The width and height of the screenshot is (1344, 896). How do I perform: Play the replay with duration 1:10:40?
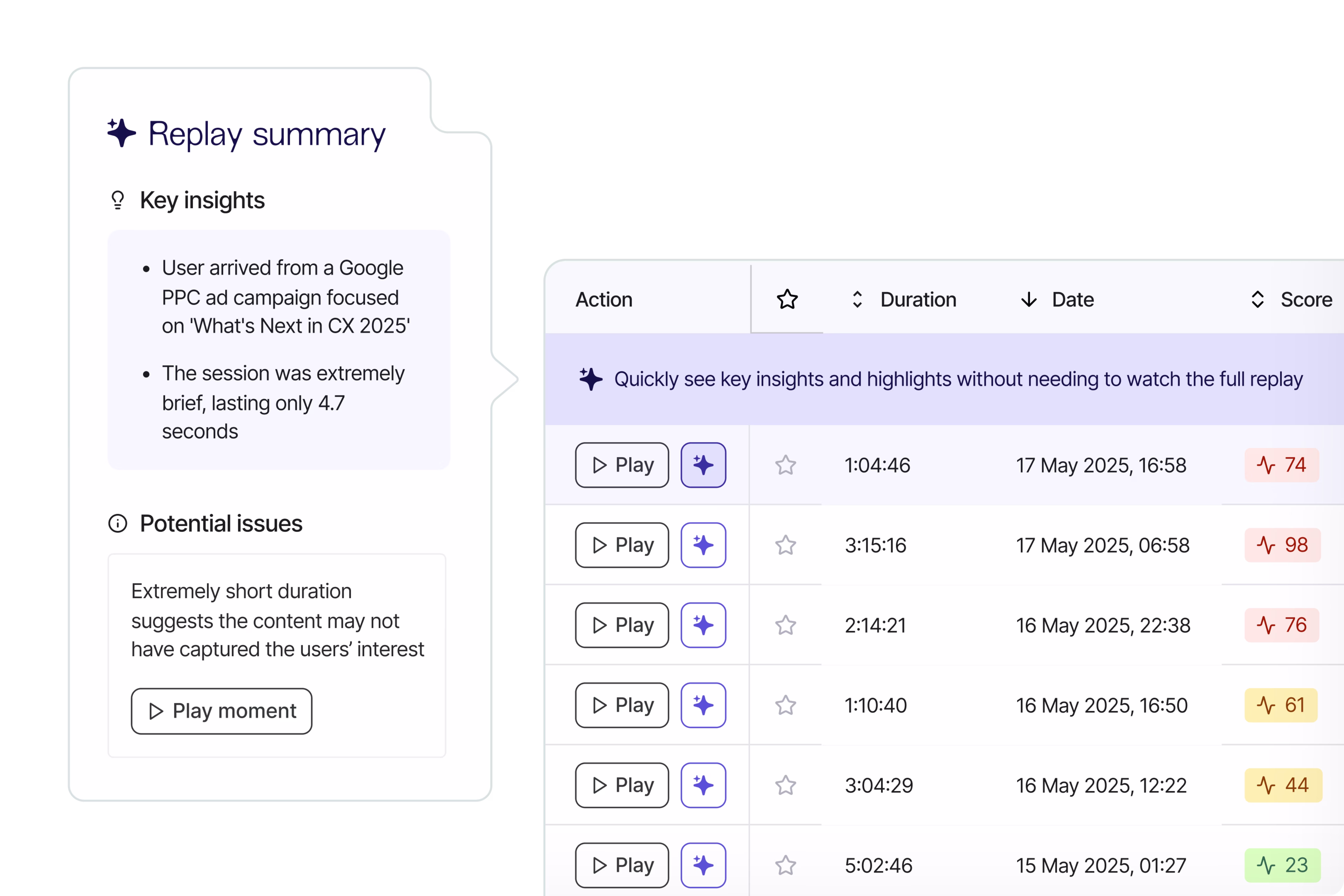[622, 705]
